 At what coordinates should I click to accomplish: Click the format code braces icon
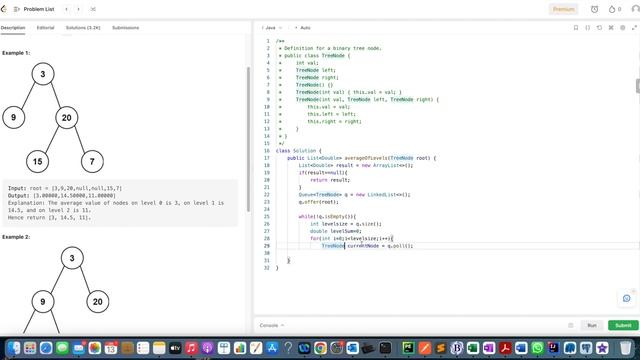[x=587, y=28]
